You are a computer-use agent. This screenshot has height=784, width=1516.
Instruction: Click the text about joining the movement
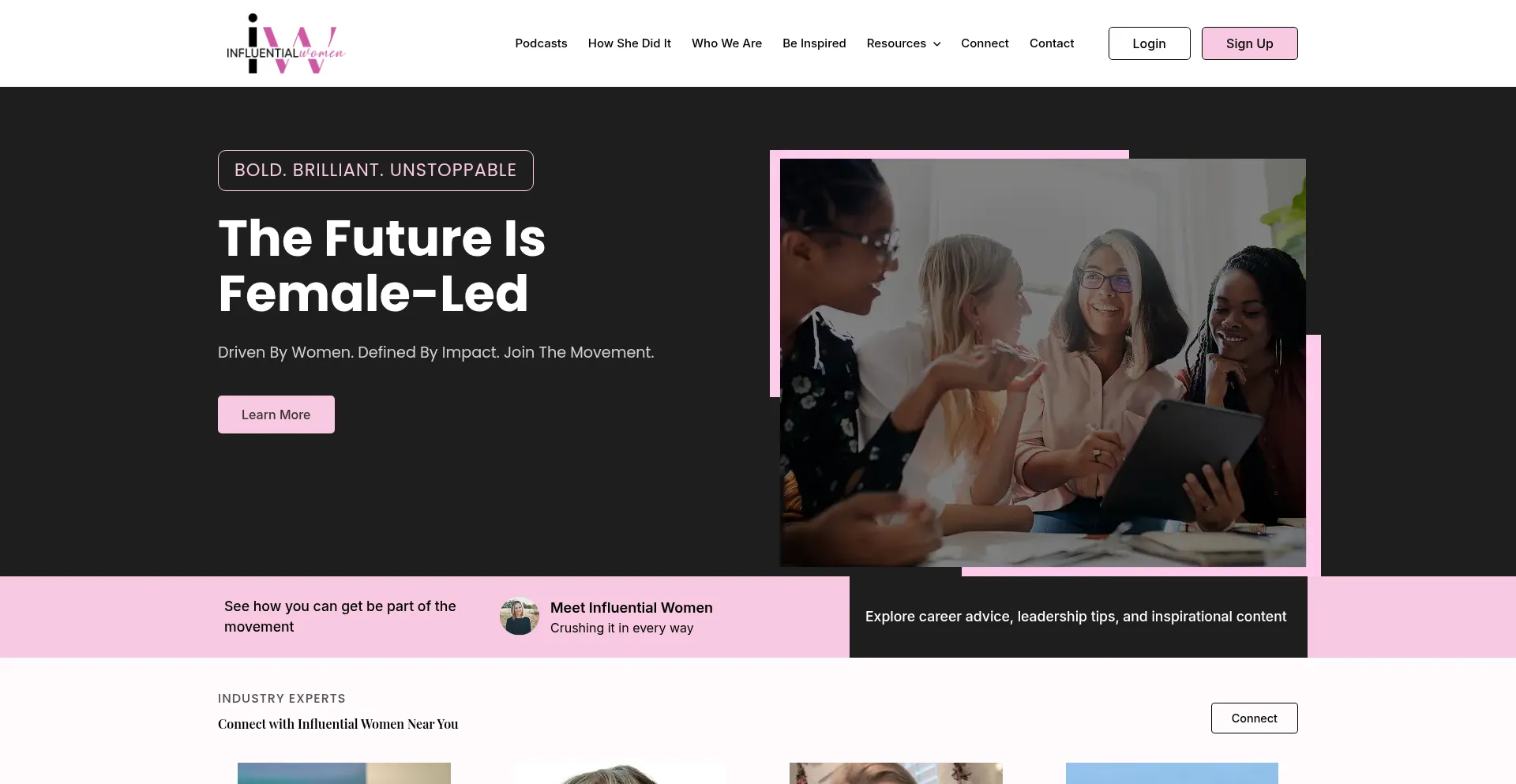click(x=340, y=617)
